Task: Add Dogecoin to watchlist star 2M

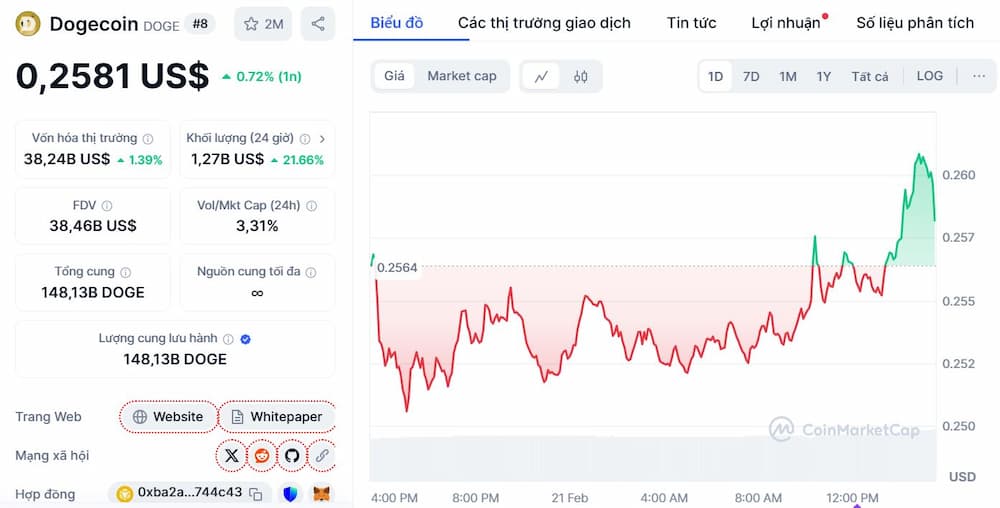Action: pyautogui.click(x=263, y=23)
